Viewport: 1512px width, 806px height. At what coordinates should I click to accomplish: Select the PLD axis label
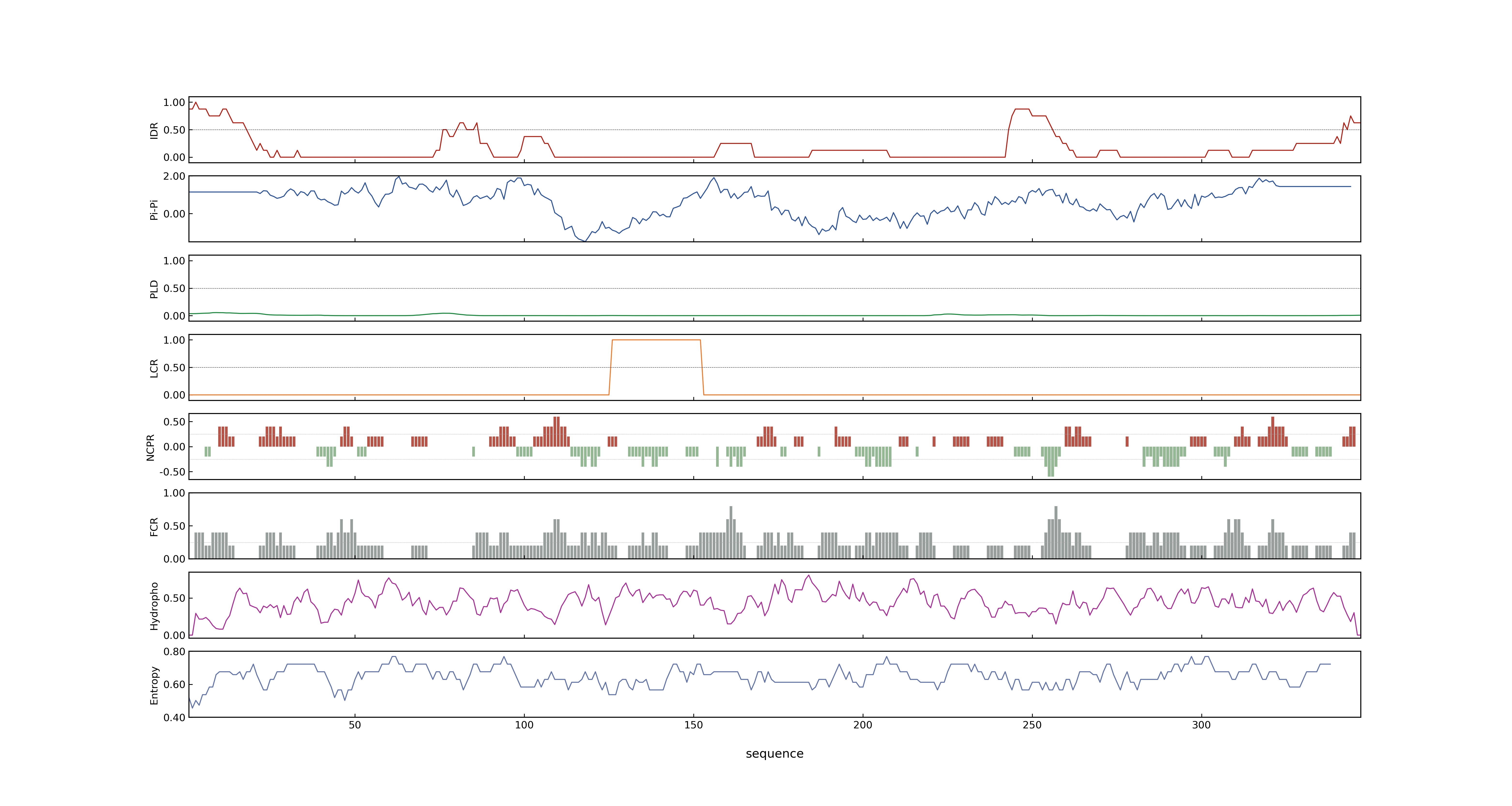[154, 288]
